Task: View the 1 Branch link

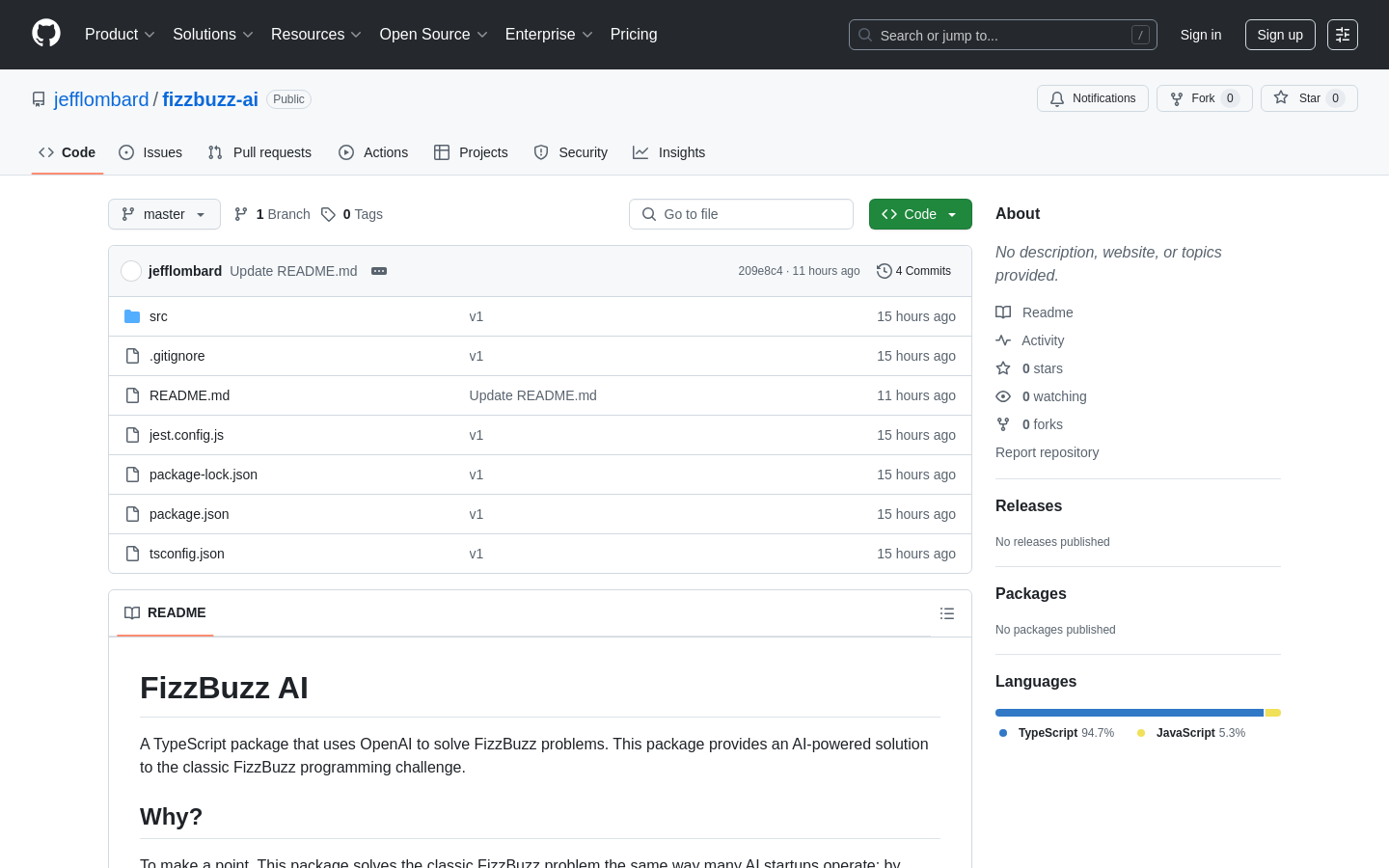Action: pyautogui.click(x=272, y=214)
